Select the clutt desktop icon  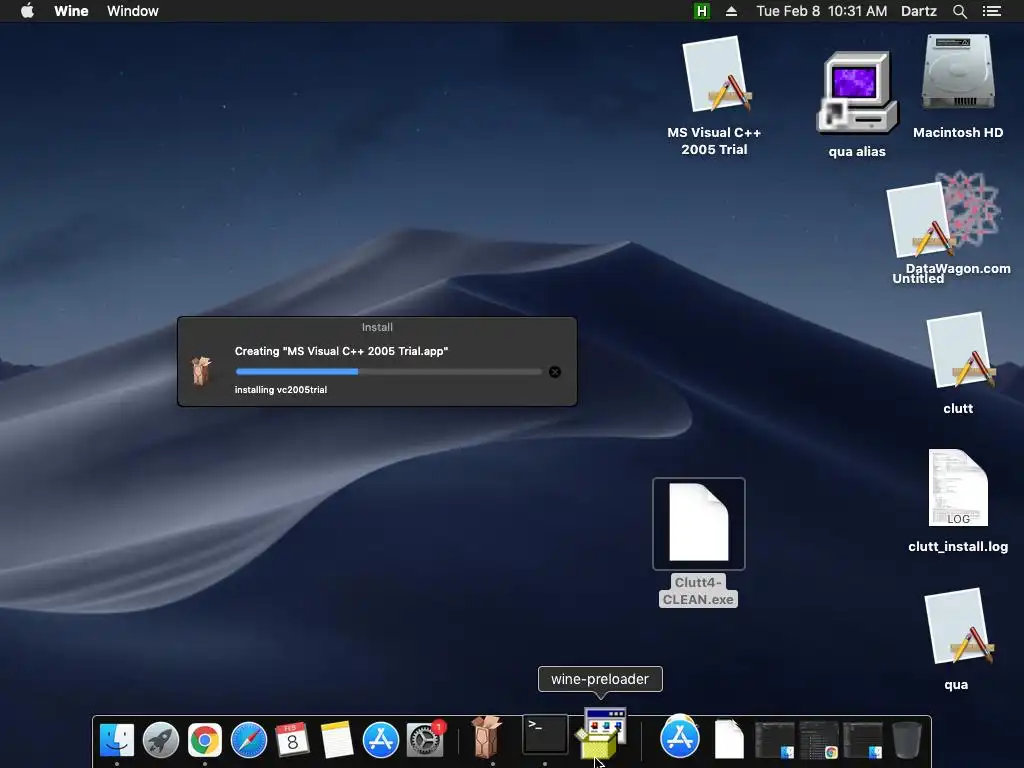[959, 351]
